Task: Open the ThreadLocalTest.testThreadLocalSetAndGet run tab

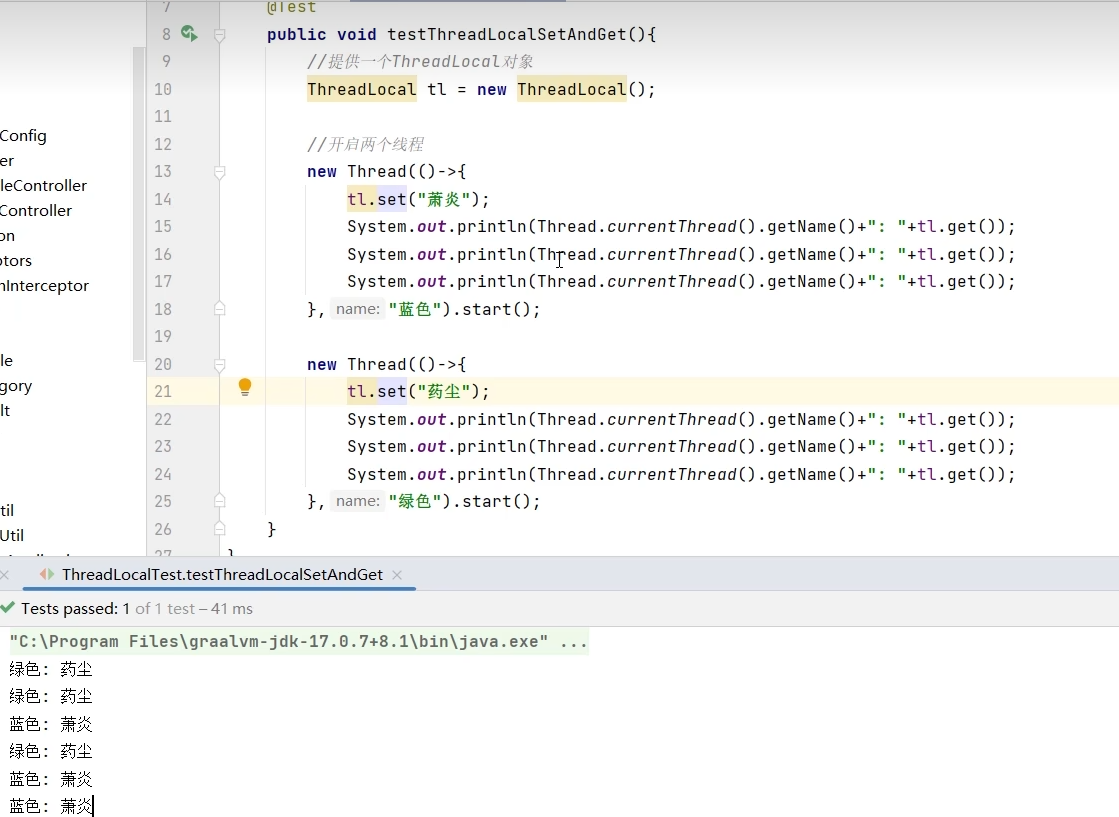Action: pos(222,574)
